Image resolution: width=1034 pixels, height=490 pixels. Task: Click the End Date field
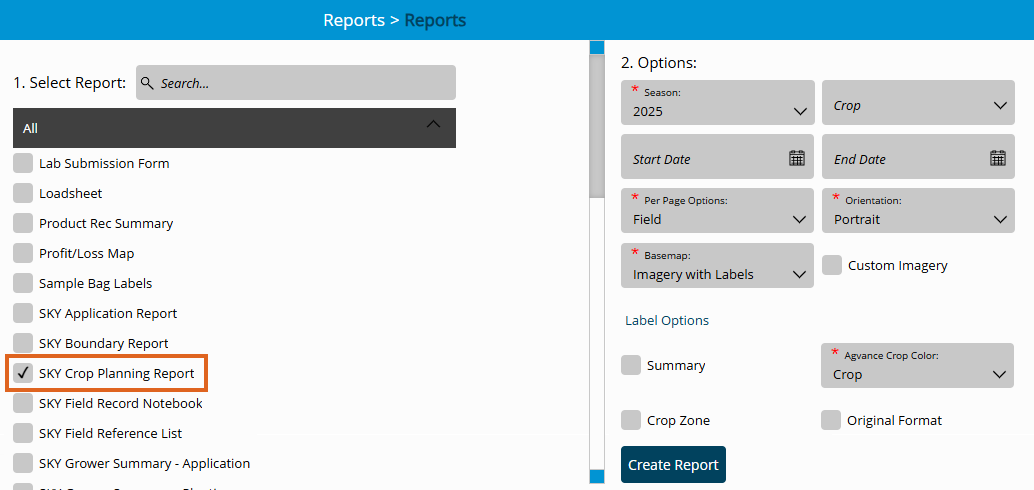point(918,156)
